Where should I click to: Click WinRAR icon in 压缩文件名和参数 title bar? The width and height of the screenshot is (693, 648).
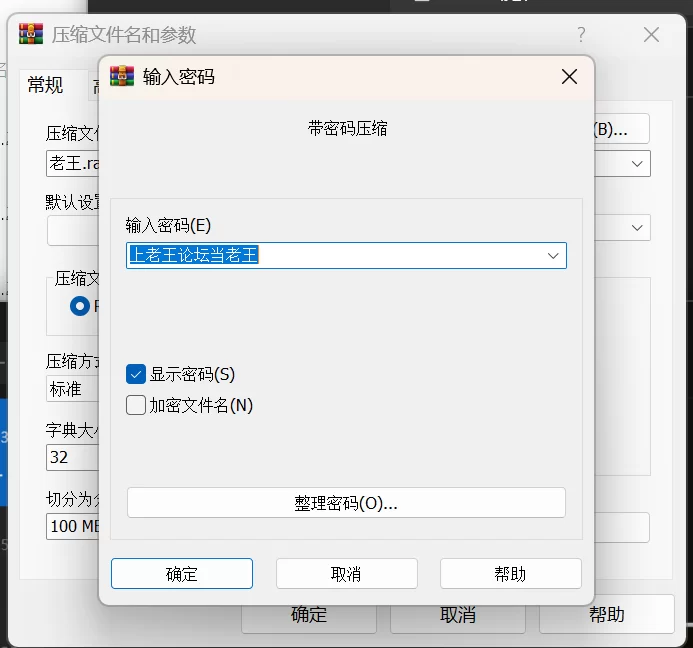pos(31,35)
